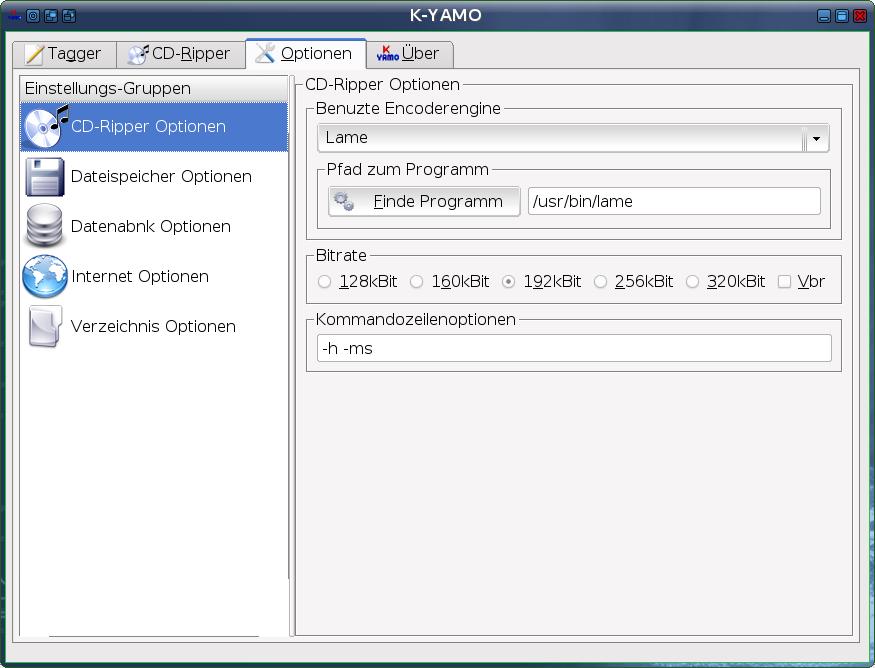Click the K-YAMO logo on Über tab
The width and height of the screenshot is (875, 668).
point(387,54)
